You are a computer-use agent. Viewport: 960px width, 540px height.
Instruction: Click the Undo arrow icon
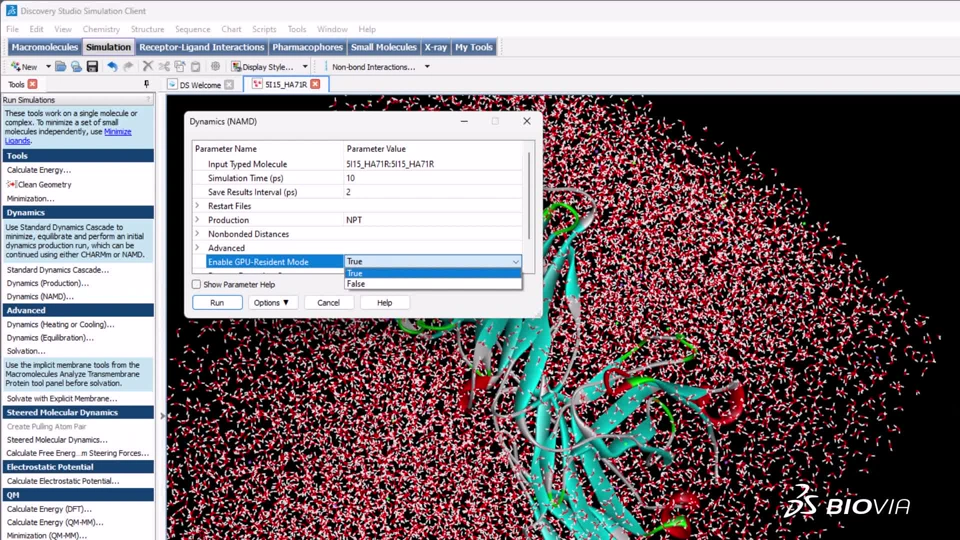[x=112, y=67]
